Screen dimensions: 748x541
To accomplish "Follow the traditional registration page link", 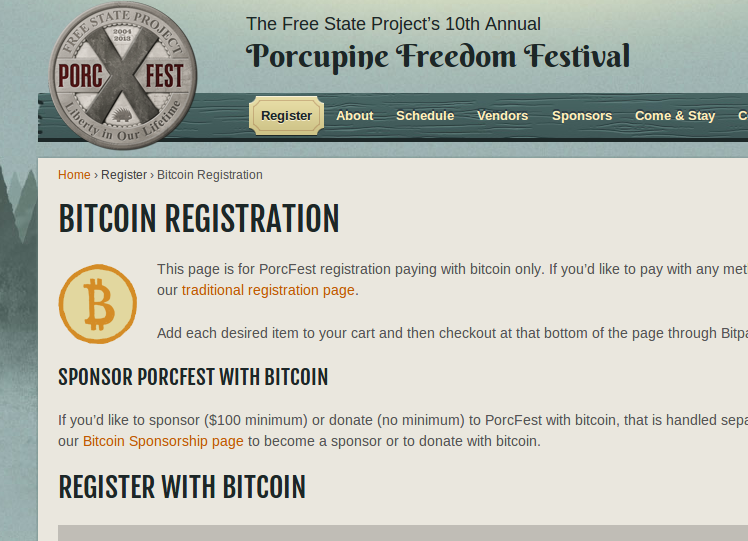I will coord(268,290).
